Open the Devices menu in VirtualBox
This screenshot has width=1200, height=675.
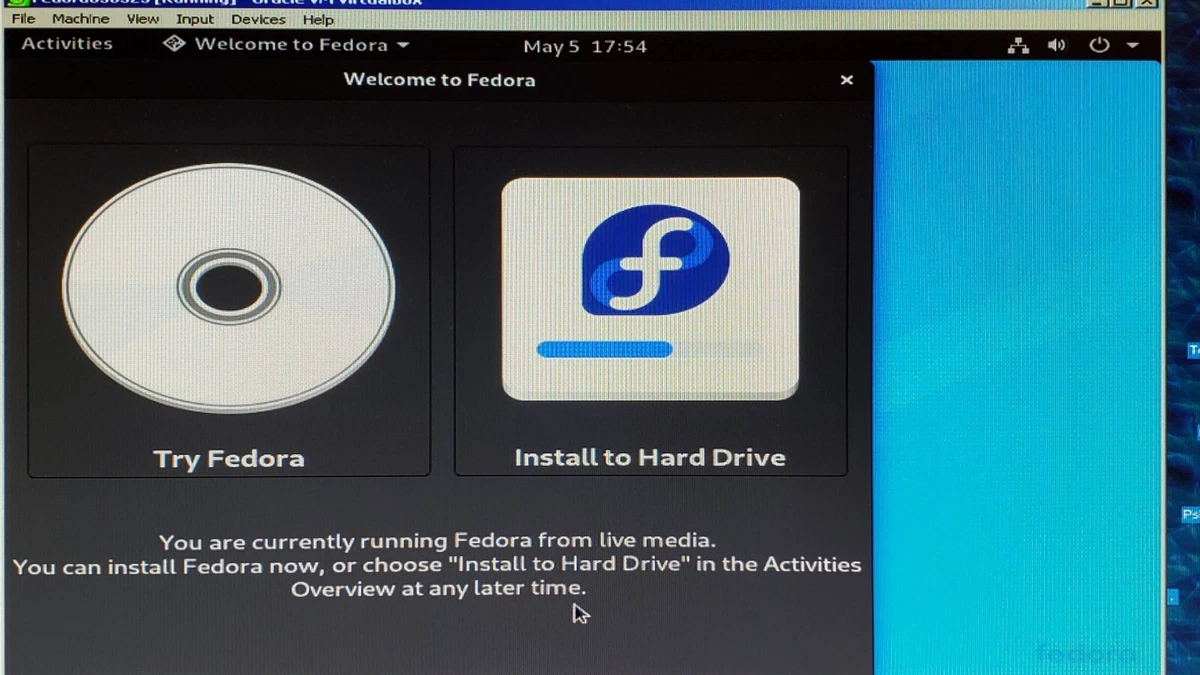258,19
